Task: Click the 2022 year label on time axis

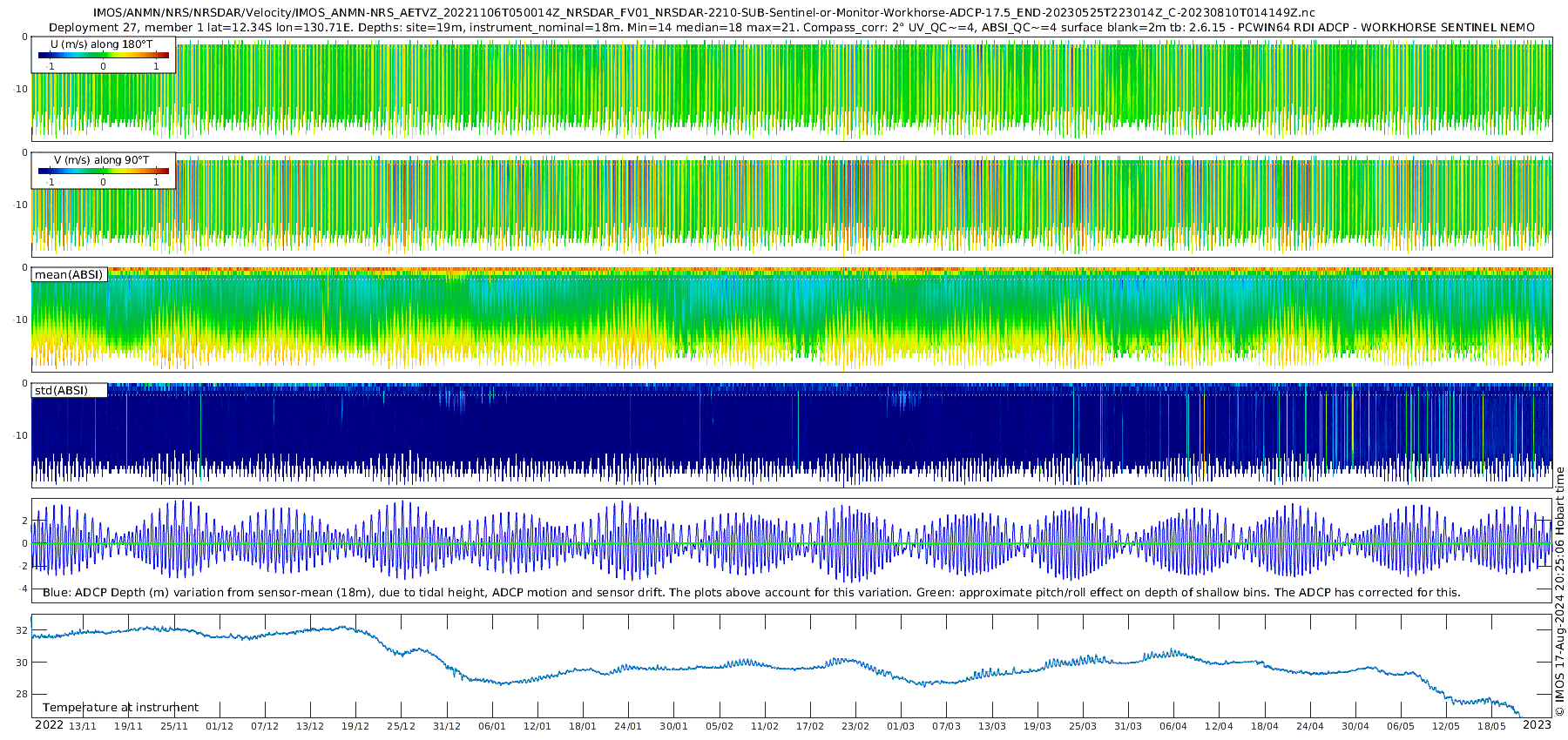Action: click(49, 725)
